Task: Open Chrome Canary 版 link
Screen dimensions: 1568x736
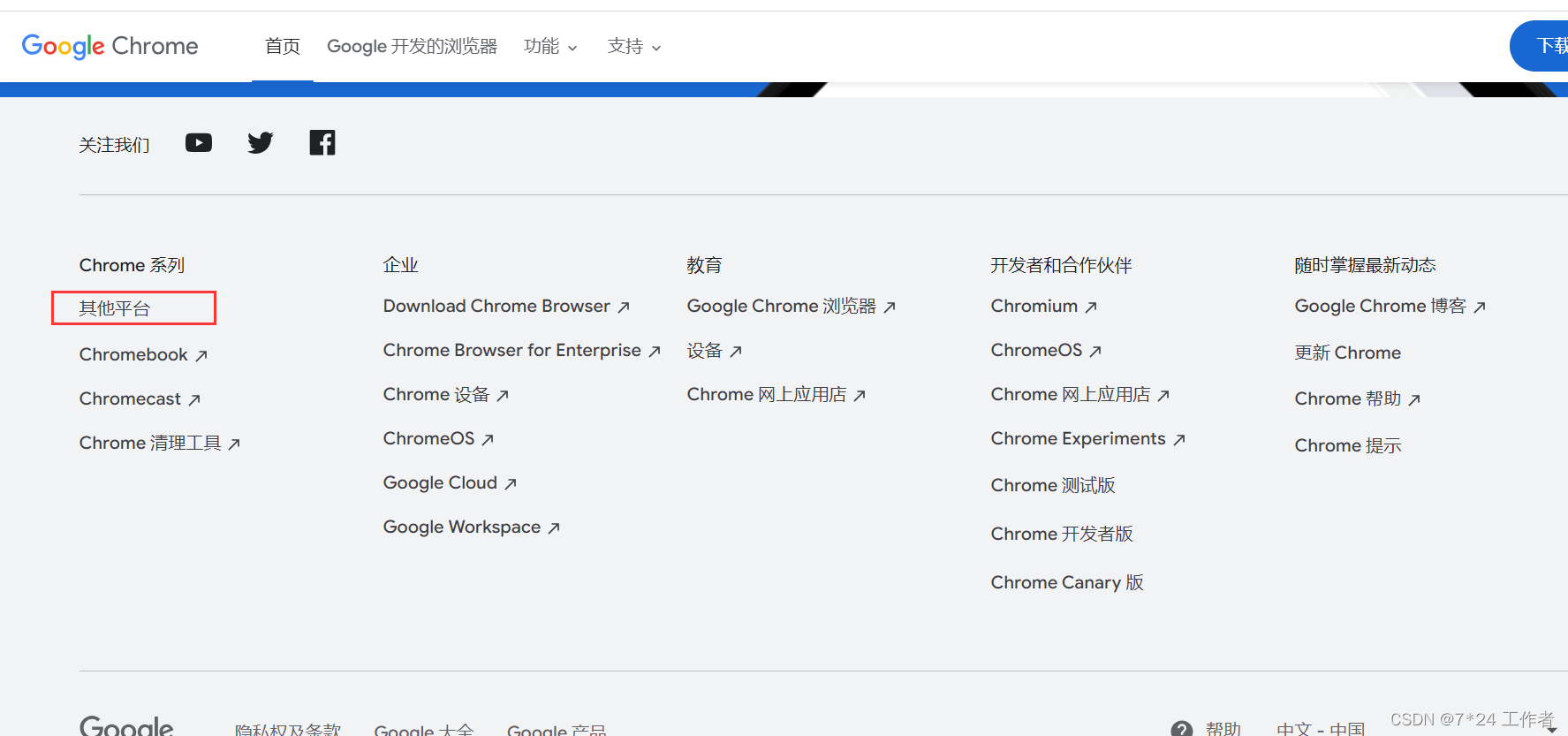Action: (x=1067, y=582)
